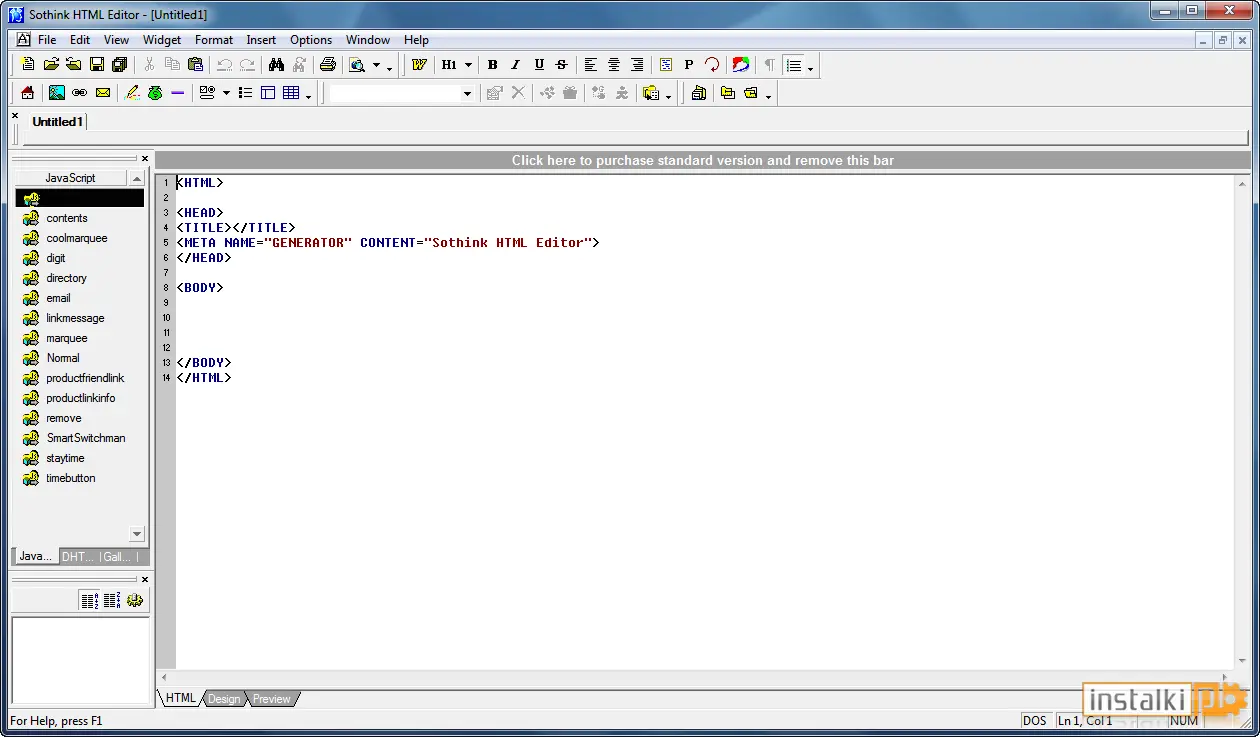The width and height of the screenshot is (1260, 737).
Task: Toggle bold formatting
Action: point(493,65)
